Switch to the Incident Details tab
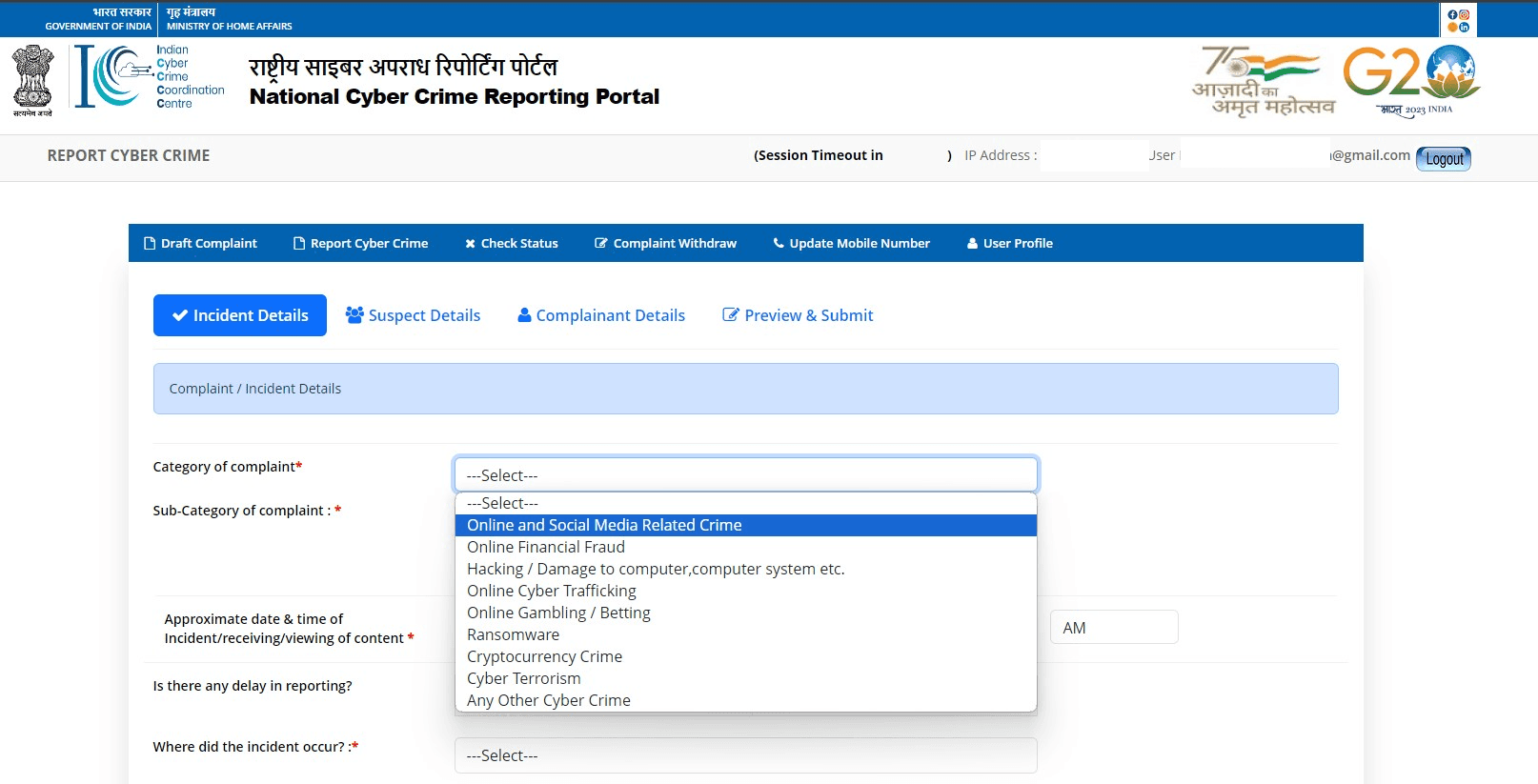 pyautogui.click(x=240, y=315)
